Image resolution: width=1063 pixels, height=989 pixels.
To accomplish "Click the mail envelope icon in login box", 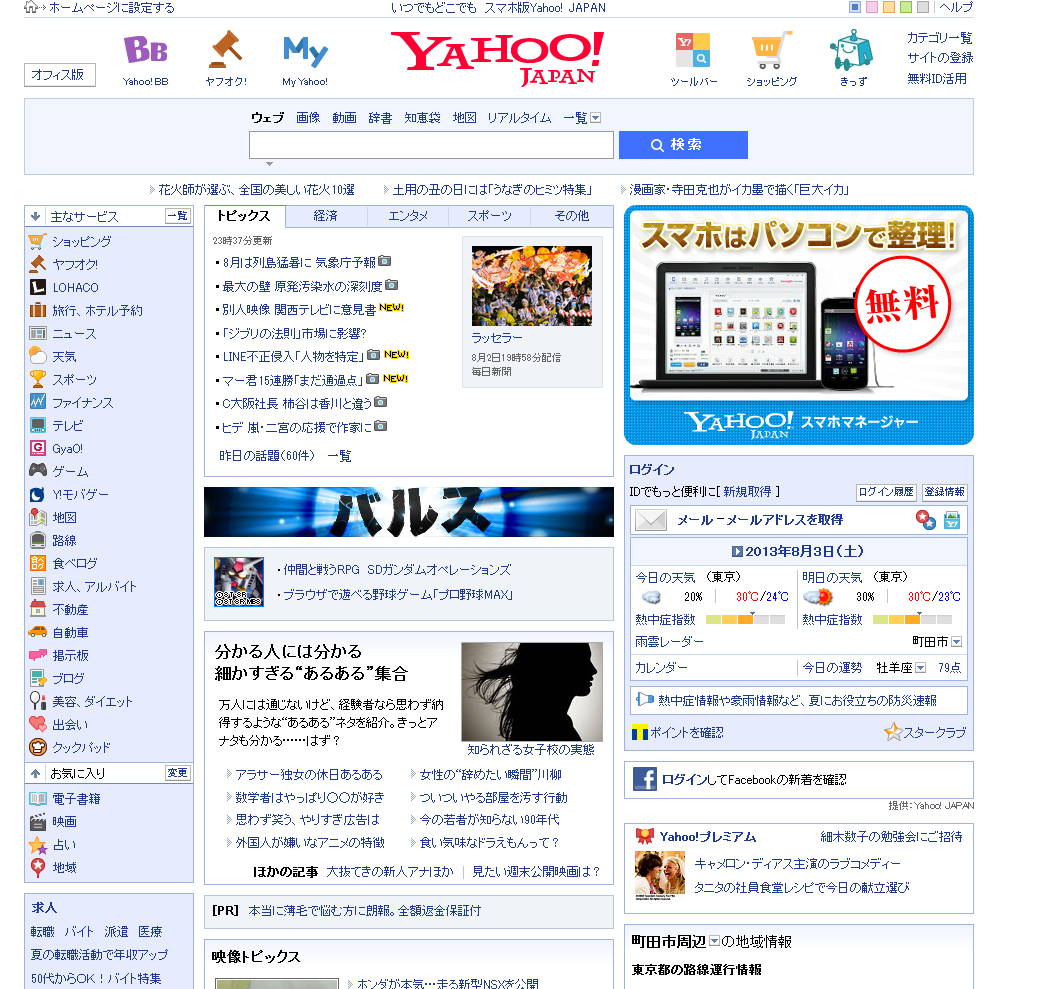I will click(x=651, y=520).
